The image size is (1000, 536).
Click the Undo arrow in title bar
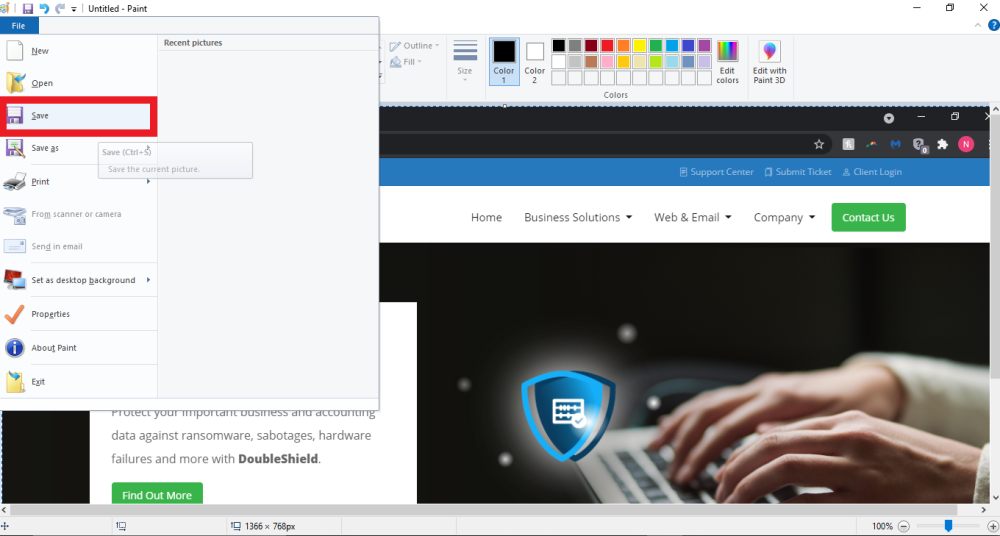[x=44, y=8]
